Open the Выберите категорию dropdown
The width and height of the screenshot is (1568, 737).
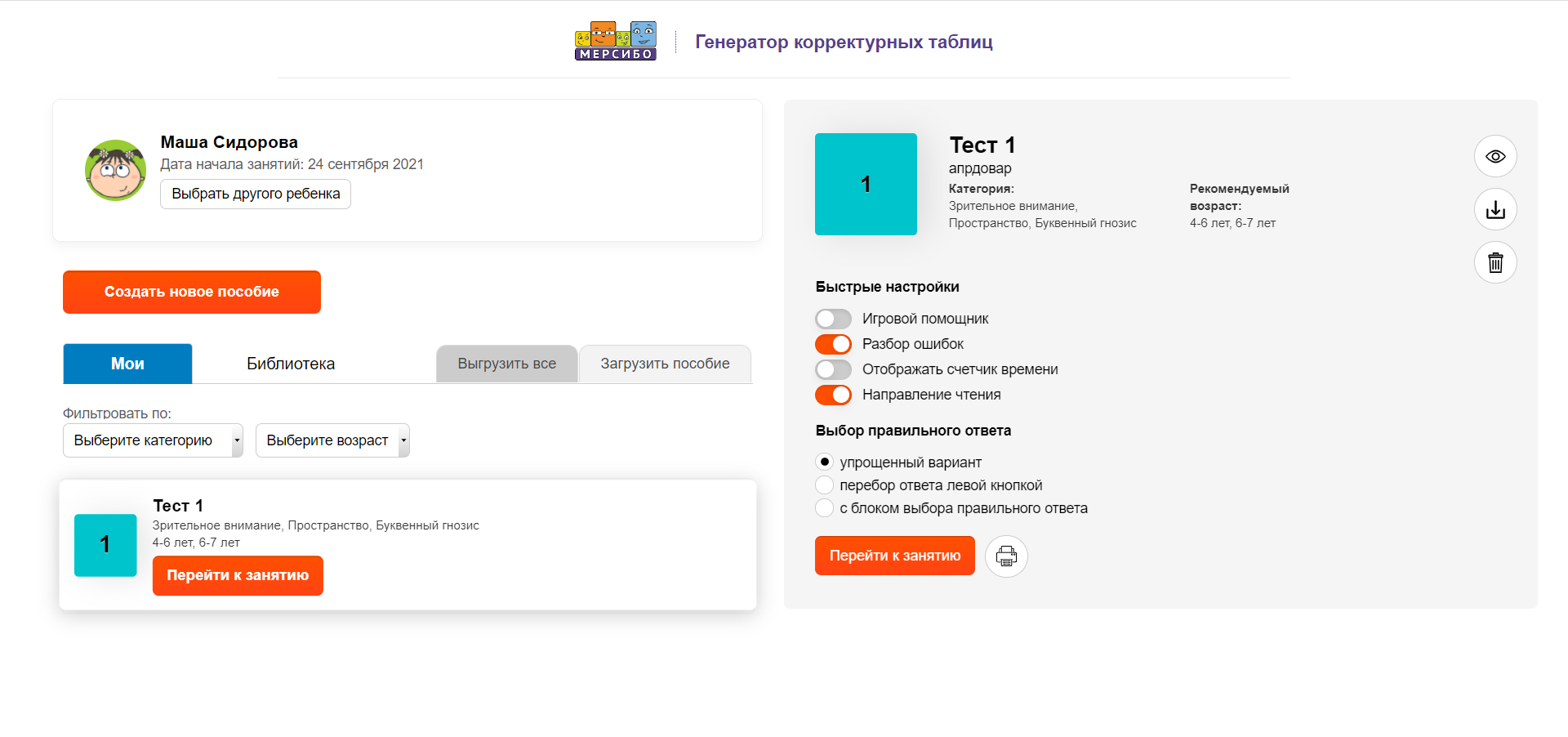[x=153, y=440]
